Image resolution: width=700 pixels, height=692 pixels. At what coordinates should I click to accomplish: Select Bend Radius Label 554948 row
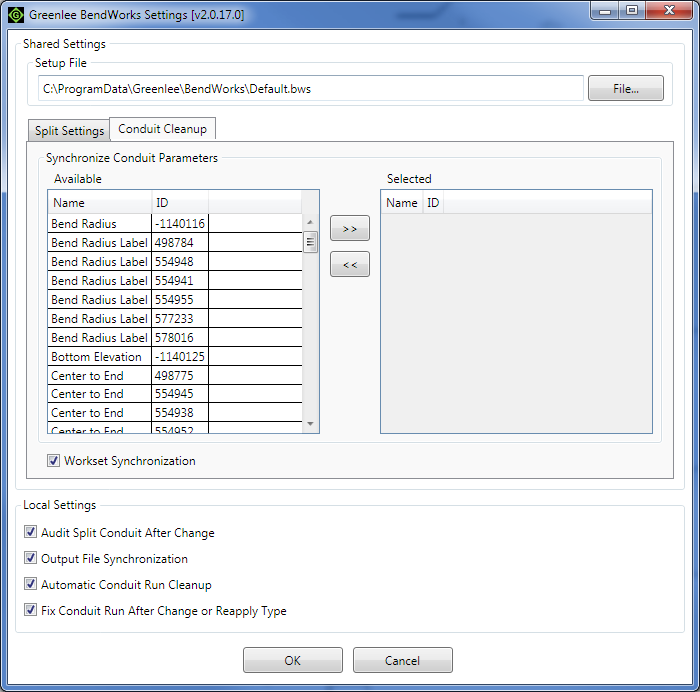175,261
